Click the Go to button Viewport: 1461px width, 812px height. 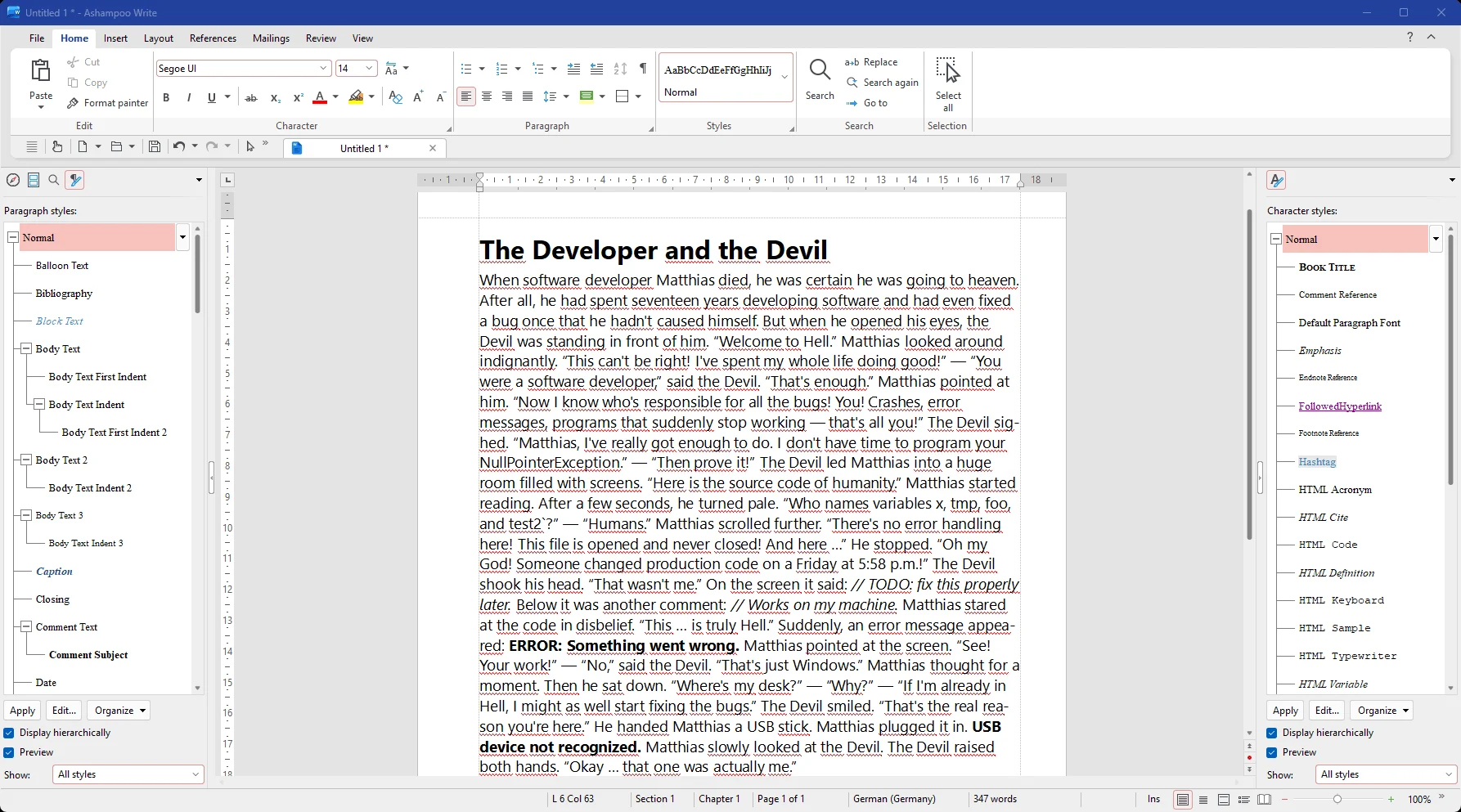point(867,103)
